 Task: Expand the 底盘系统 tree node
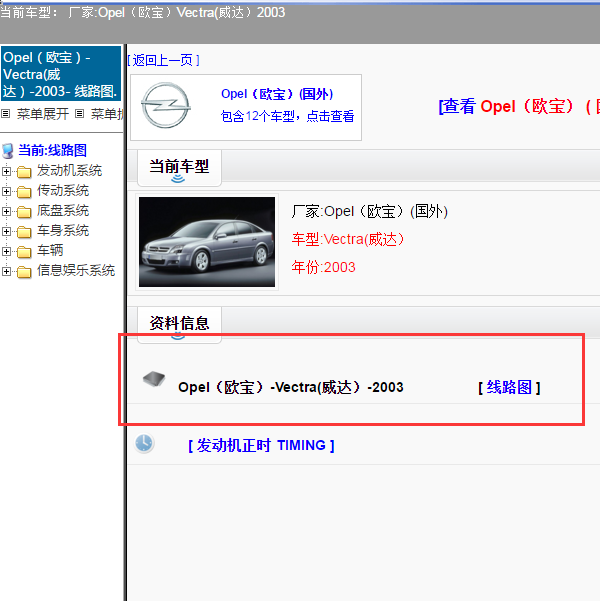coord(6,211)
